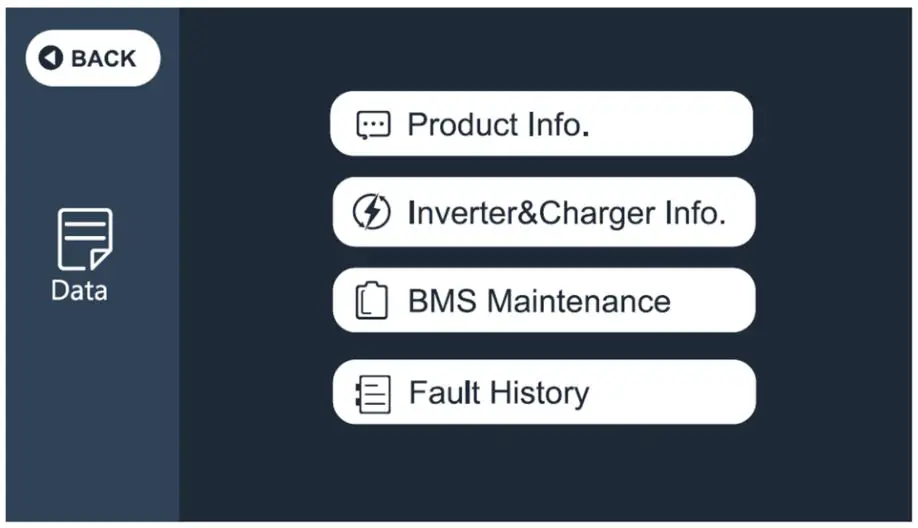Click the back arrow icon
Viewport: 918px width, 528px height.
click(x=51, y=58)
